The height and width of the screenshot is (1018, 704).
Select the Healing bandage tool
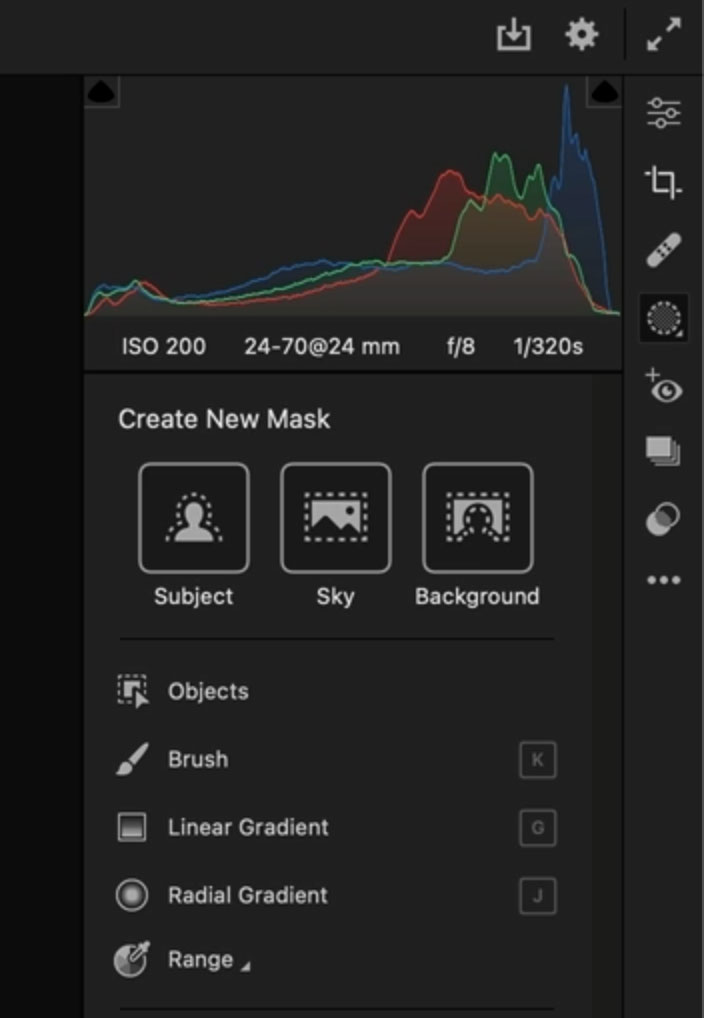(664, 250)
